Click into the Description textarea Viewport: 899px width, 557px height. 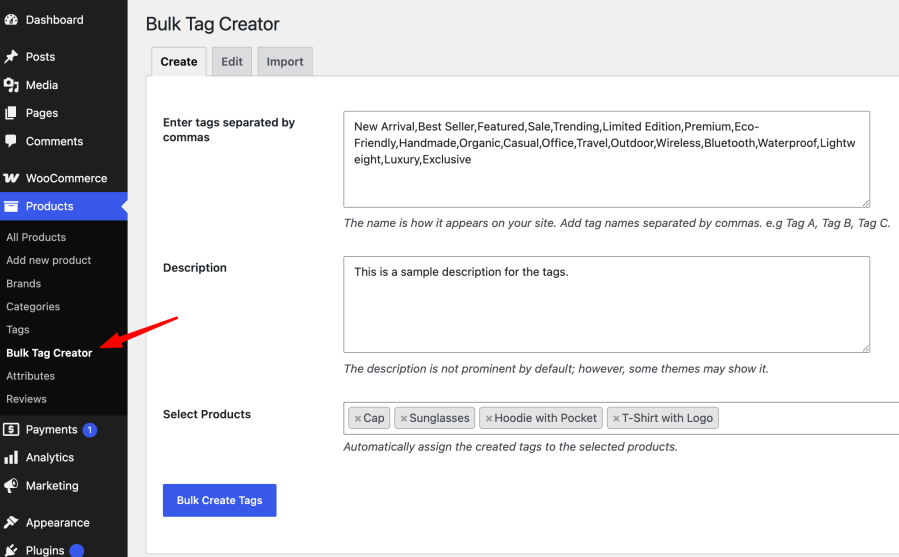coord(607,305)
